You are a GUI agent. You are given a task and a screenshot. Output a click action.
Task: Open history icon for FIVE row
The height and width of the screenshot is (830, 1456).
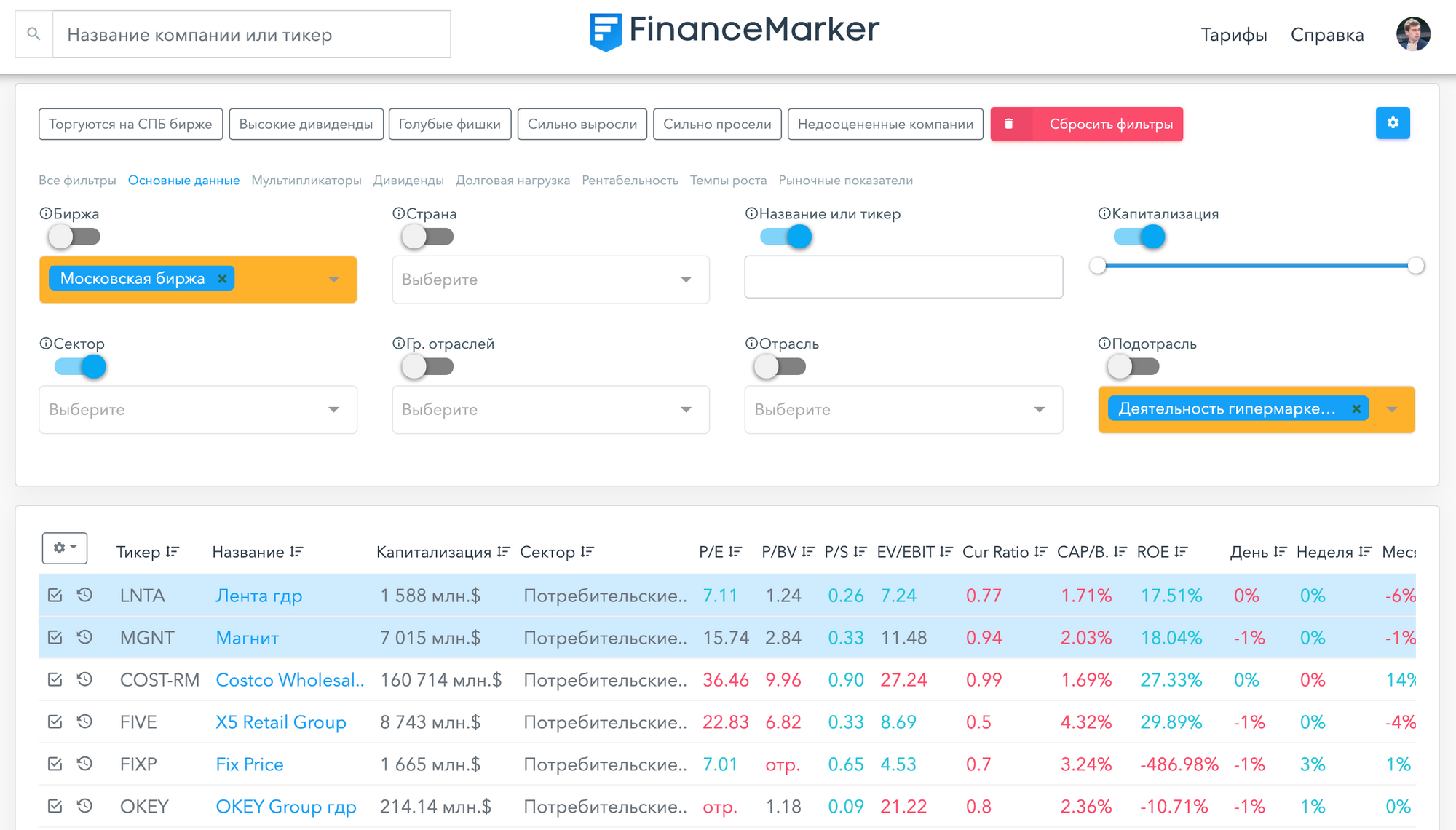(84, 722)
